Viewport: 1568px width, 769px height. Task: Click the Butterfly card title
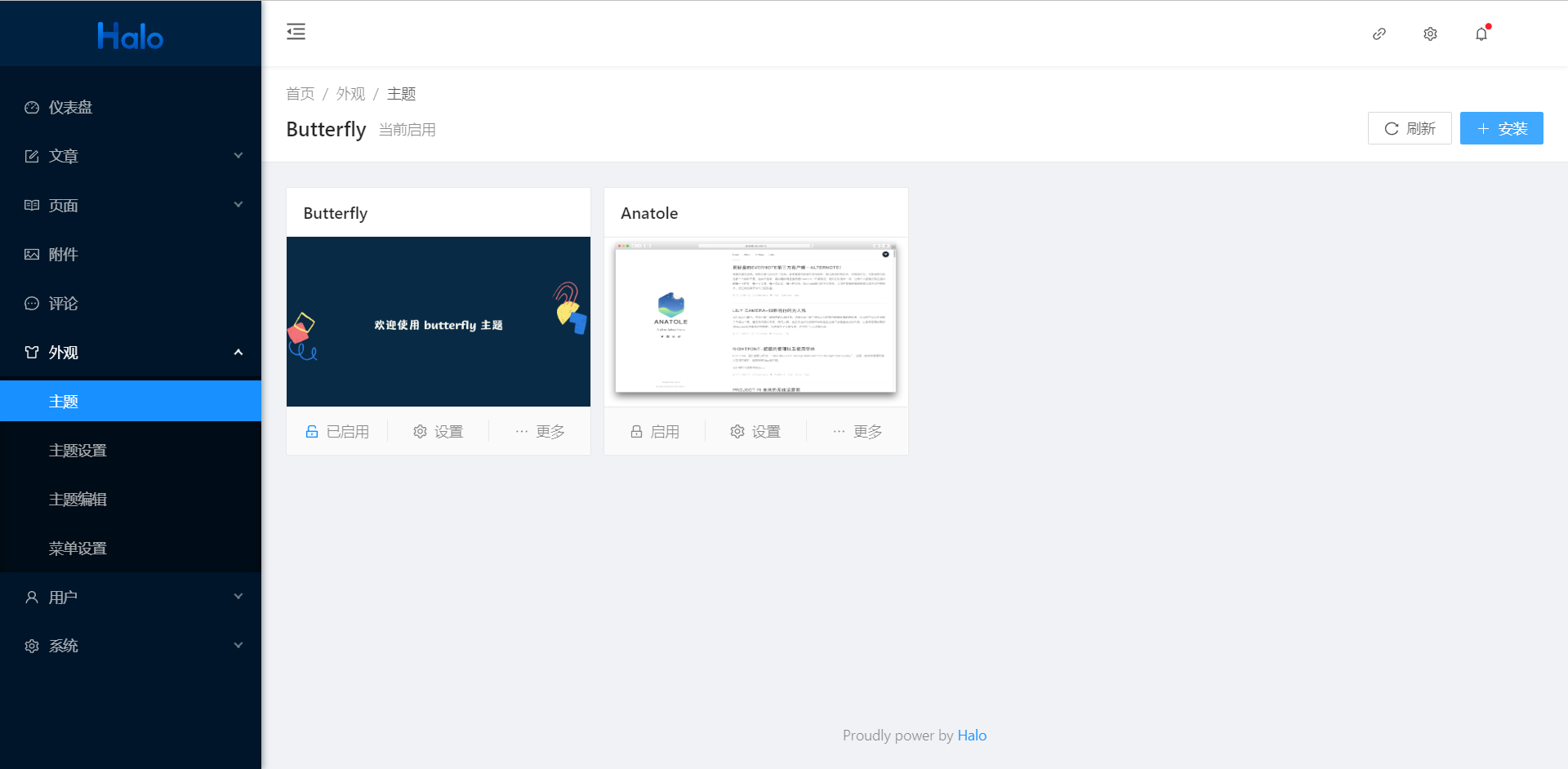tap(336, 213)
